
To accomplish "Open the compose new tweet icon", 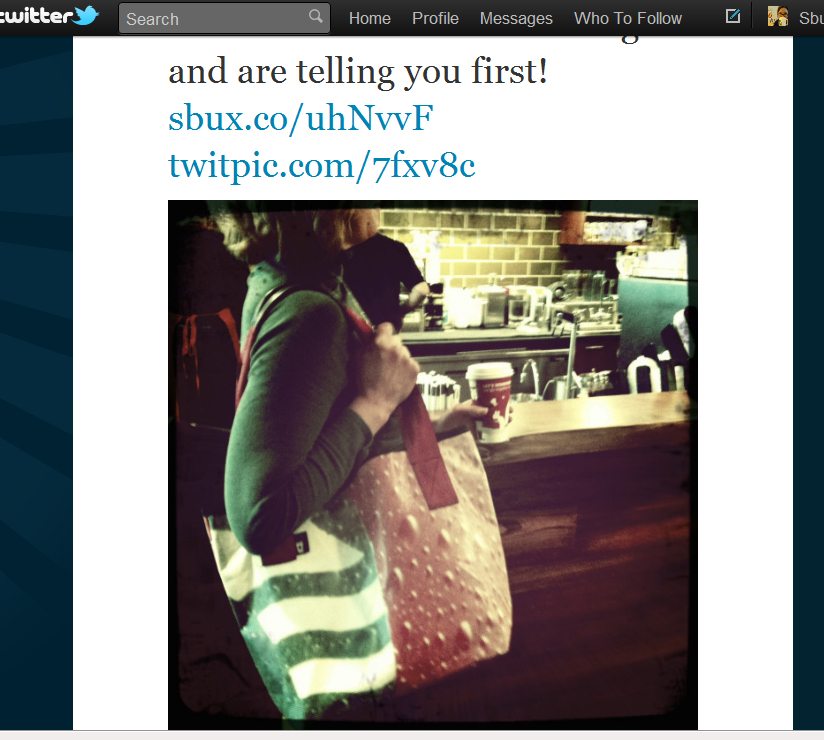I will click(733, 16).
